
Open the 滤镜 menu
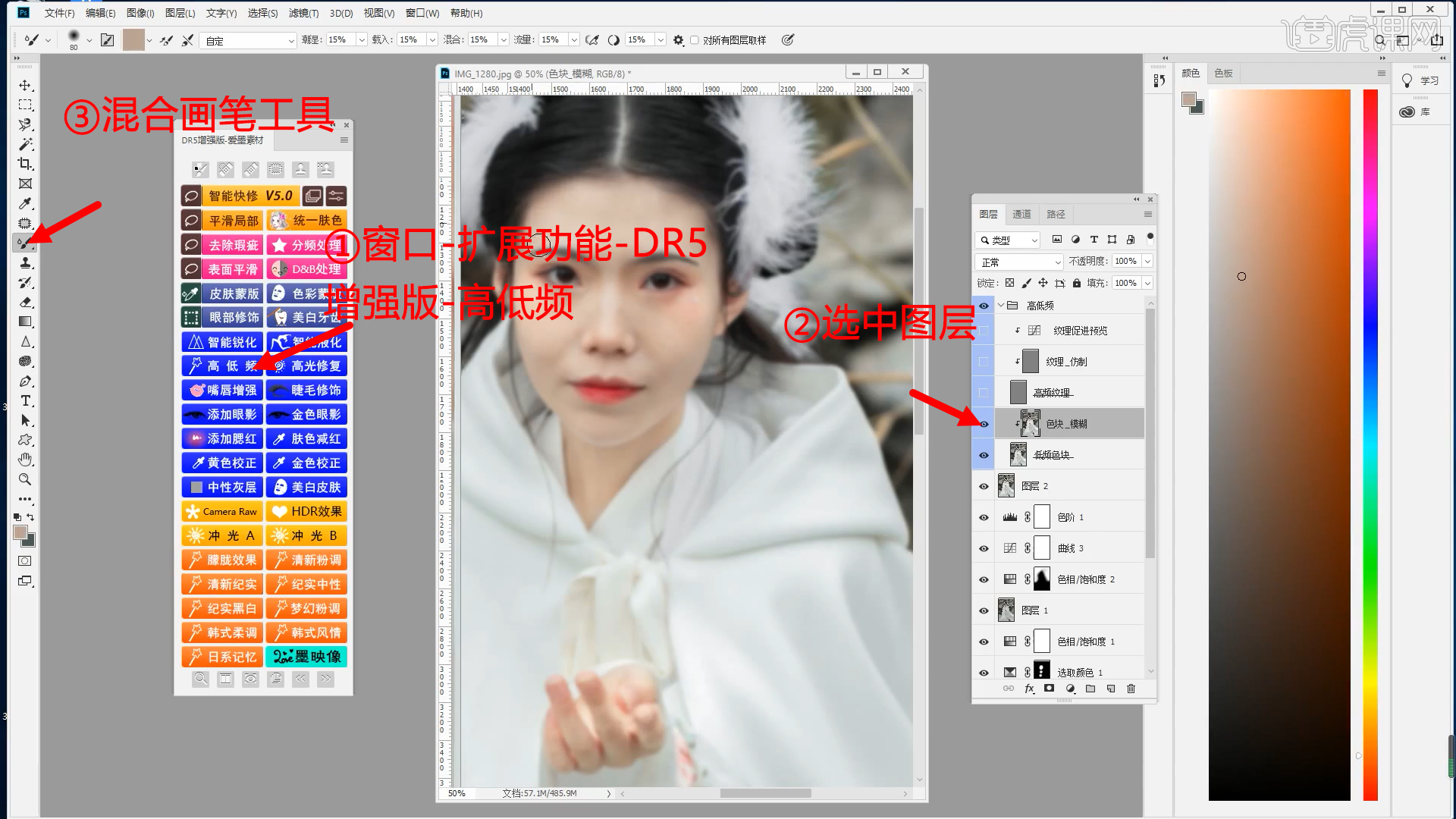(303, 13)
